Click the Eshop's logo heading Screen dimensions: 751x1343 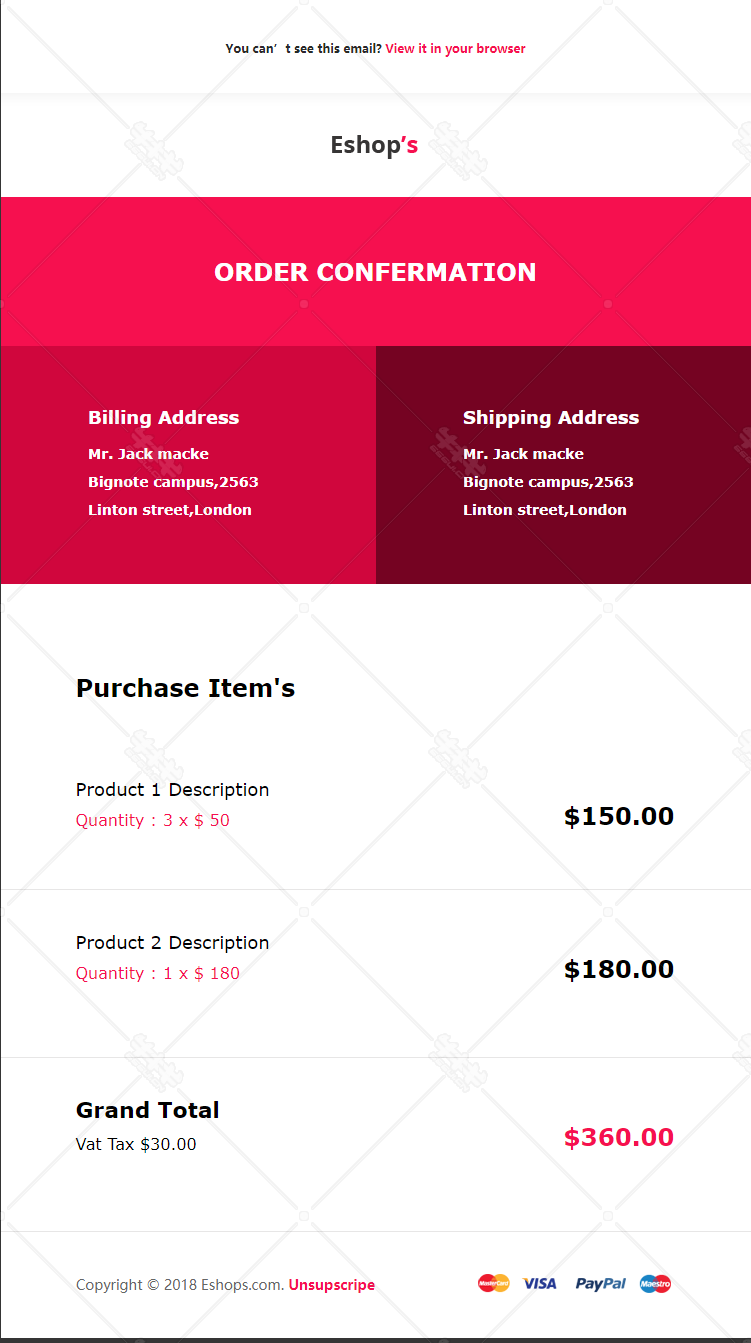click(375, 145)
